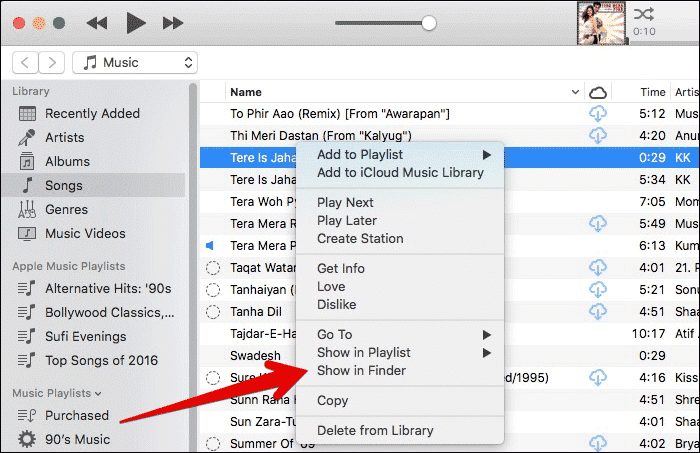Click dotted circle beside Taqat Watan
The image size is (700, 453).
point(213,268)
